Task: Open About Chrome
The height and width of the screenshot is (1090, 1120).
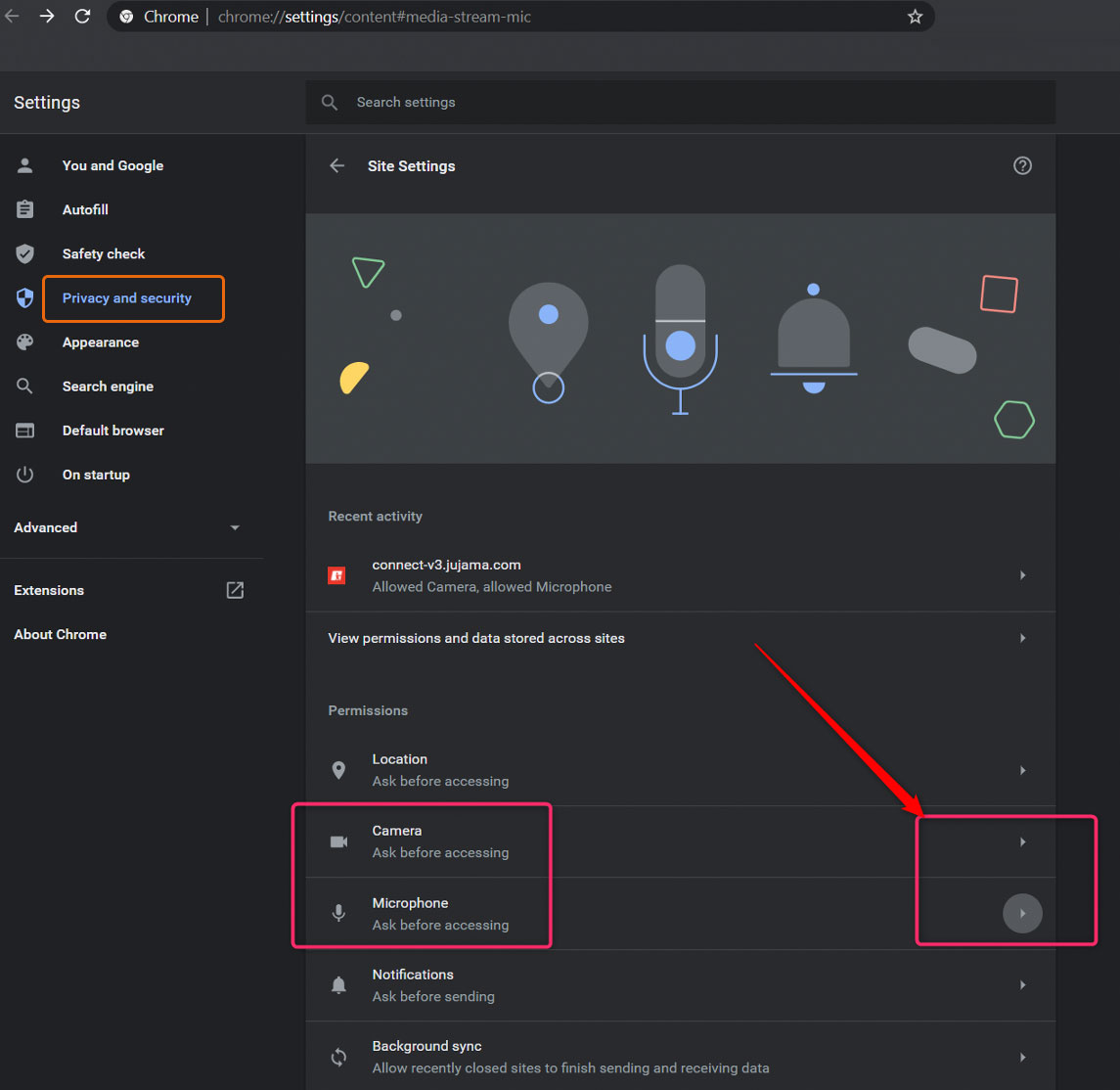Action: [60, 635]
